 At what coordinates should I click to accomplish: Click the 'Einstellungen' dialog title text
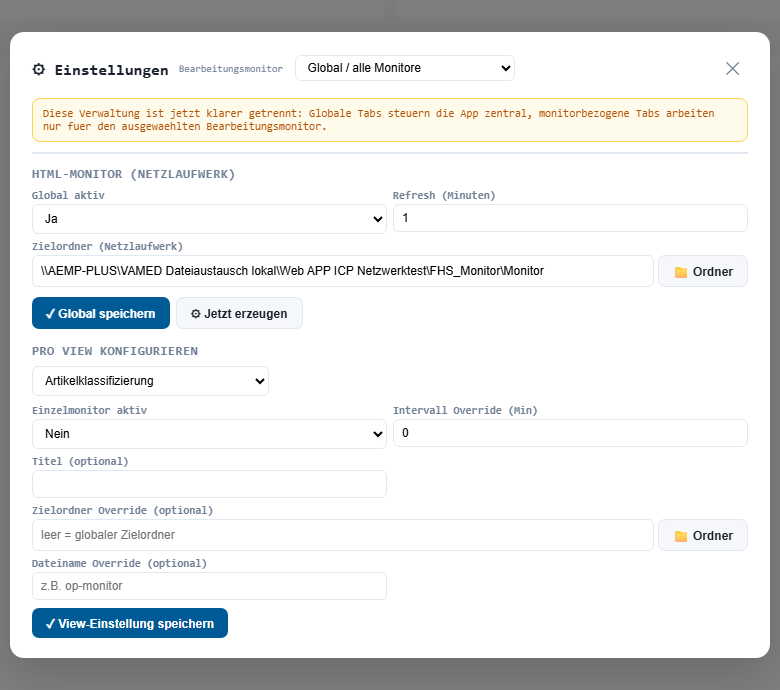pos(111,70)
